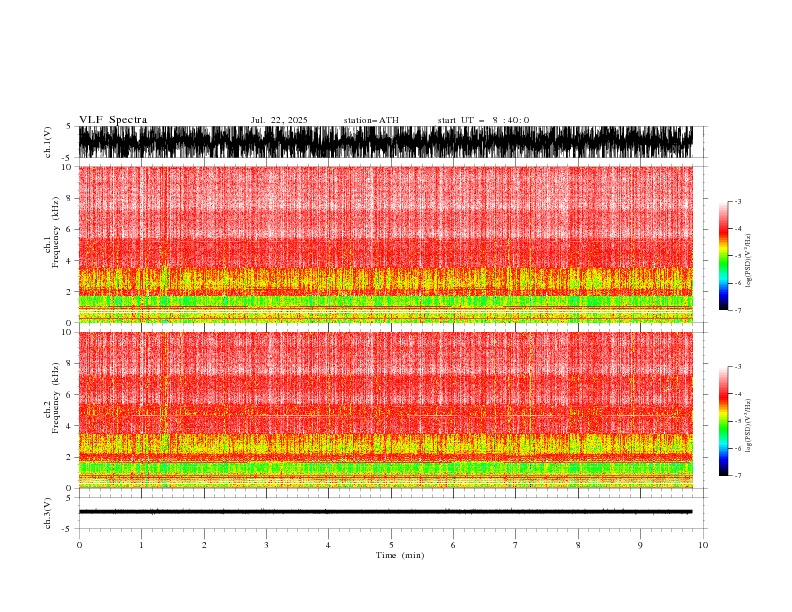Click the "station=ATH" label
792x612 pixels.
[x=371, y=120]
